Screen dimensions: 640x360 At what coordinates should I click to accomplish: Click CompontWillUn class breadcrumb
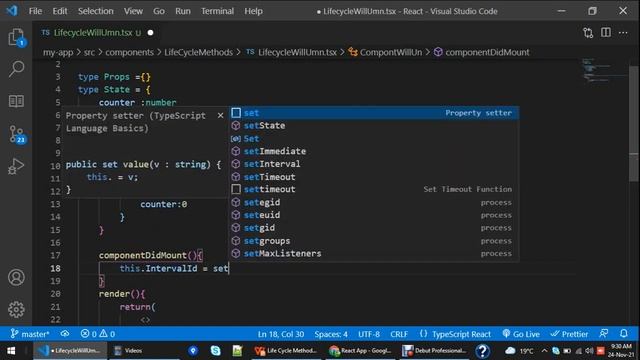[x=391, y=52]
